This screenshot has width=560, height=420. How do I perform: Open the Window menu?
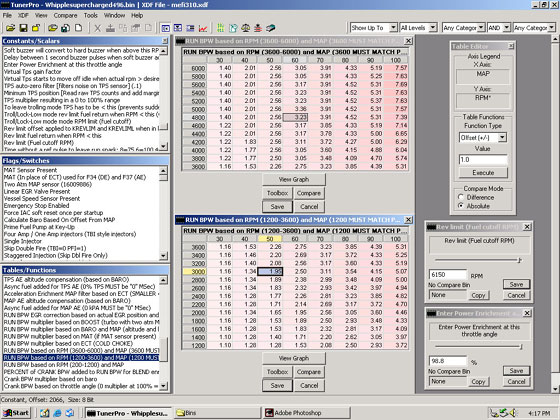(114, 15)
